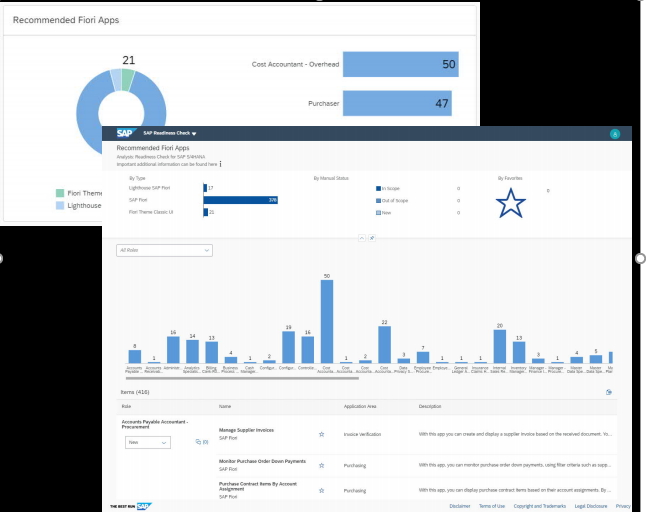
Task: Select the column labeled 19 in roles chart
Action: pos(288,347)
